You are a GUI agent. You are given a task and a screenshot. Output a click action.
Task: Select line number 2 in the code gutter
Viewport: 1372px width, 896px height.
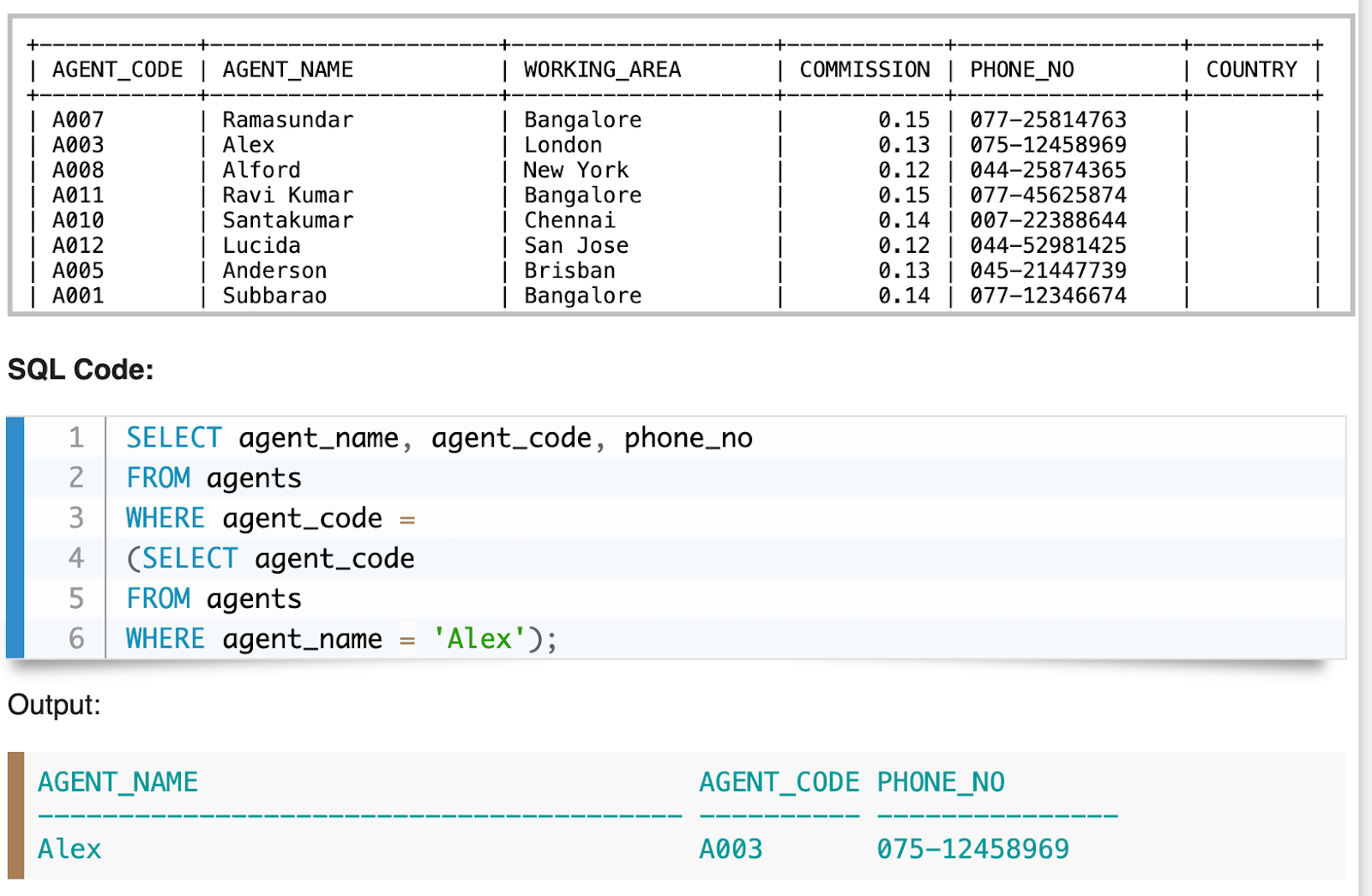[x=76, y=478]
